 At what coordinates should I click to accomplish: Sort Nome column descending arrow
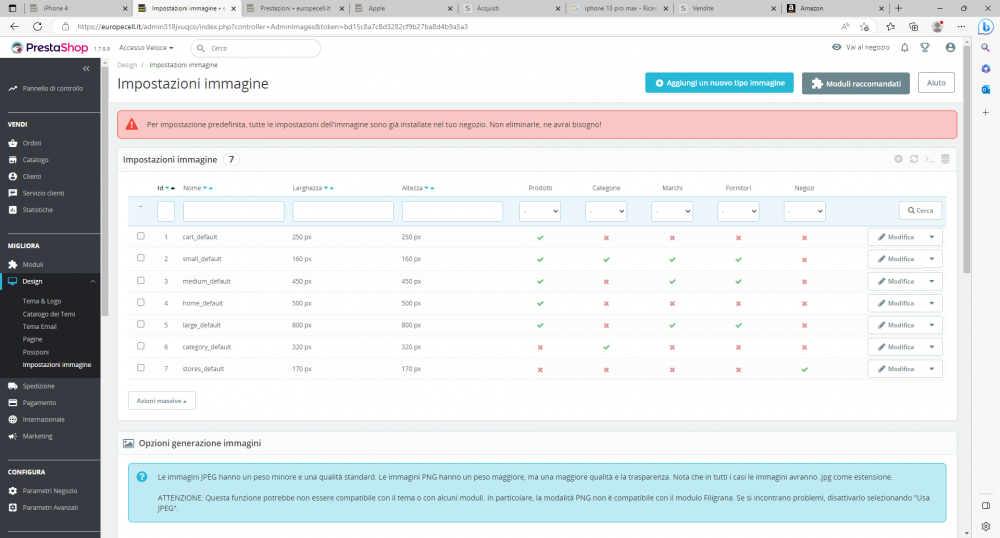coord(205,188)
